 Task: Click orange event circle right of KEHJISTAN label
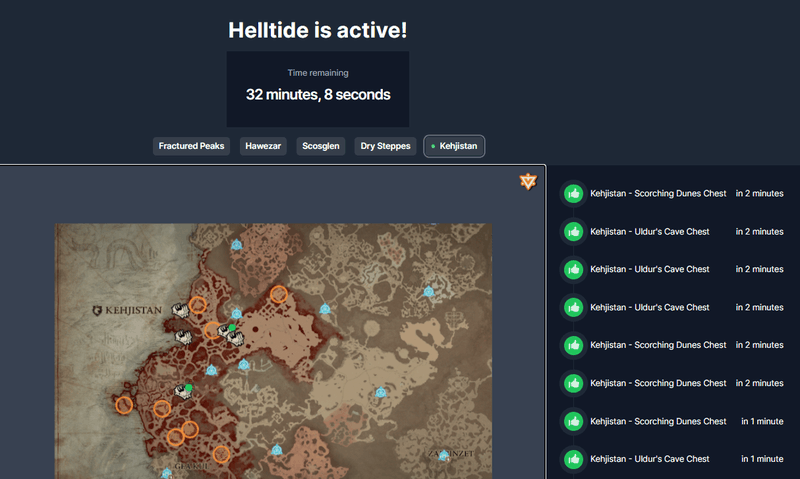pyautogui.click(x=197, y=305)
